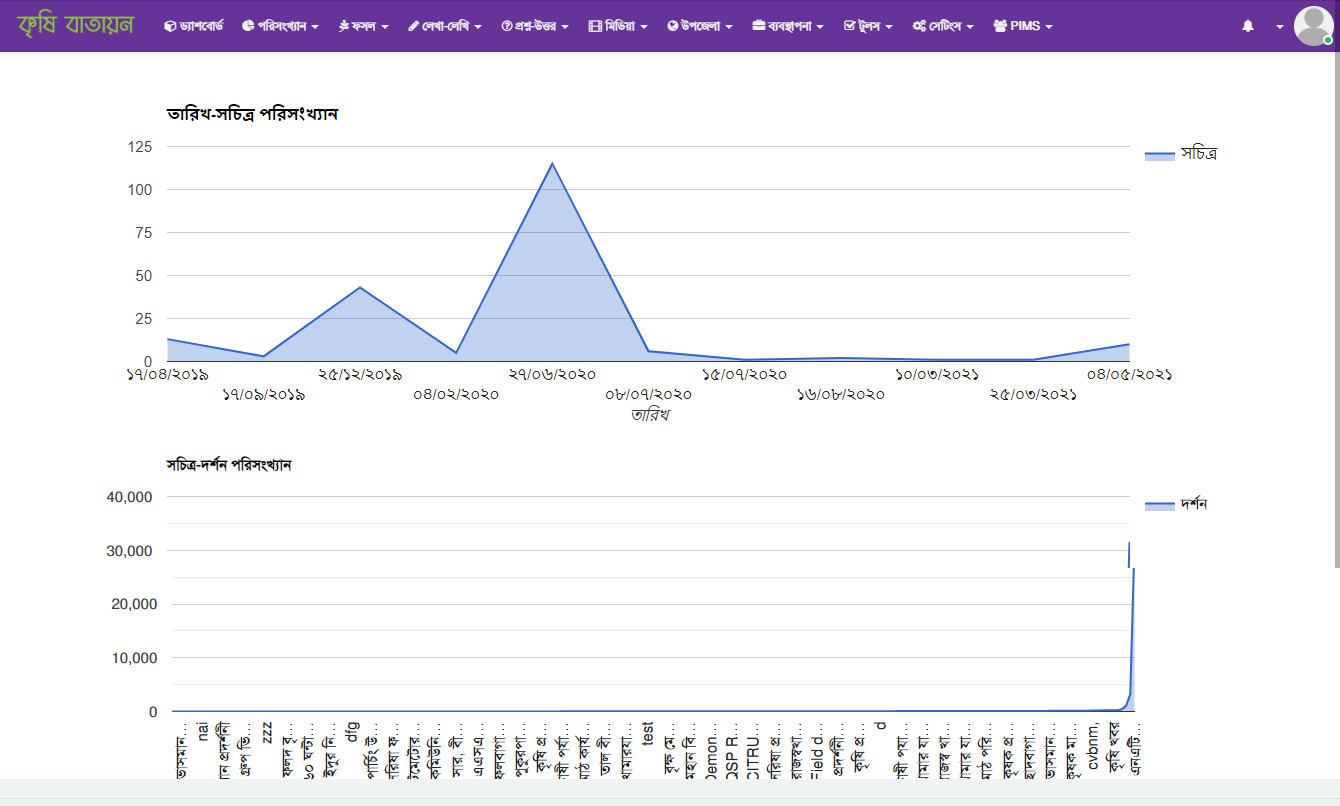Viewport: 1340px width, 806px height.
Task: Click the দর্শন legend entry
Action: 1177,504
